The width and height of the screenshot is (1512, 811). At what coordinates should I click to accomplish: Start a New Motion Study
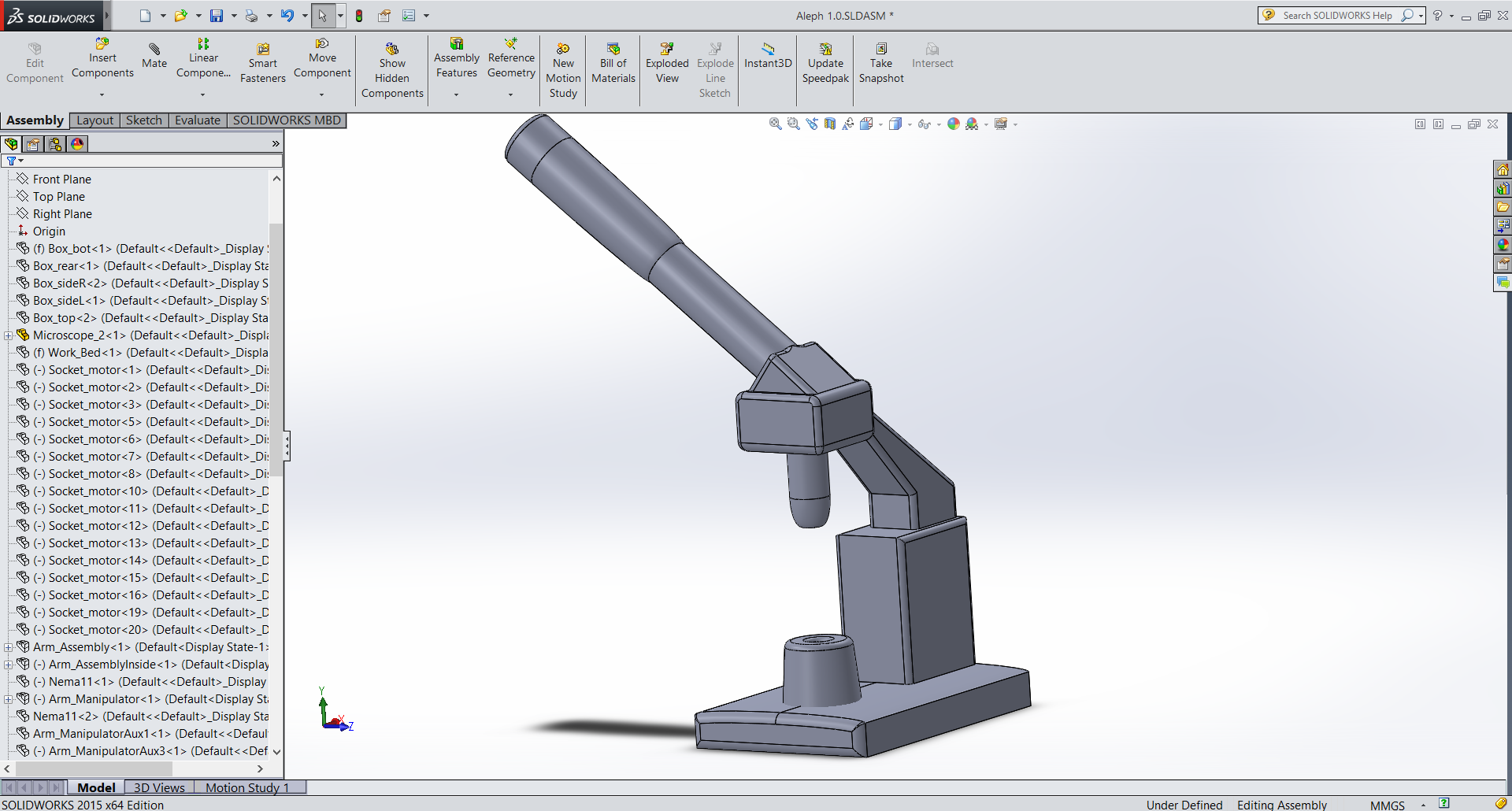point(563,71)
